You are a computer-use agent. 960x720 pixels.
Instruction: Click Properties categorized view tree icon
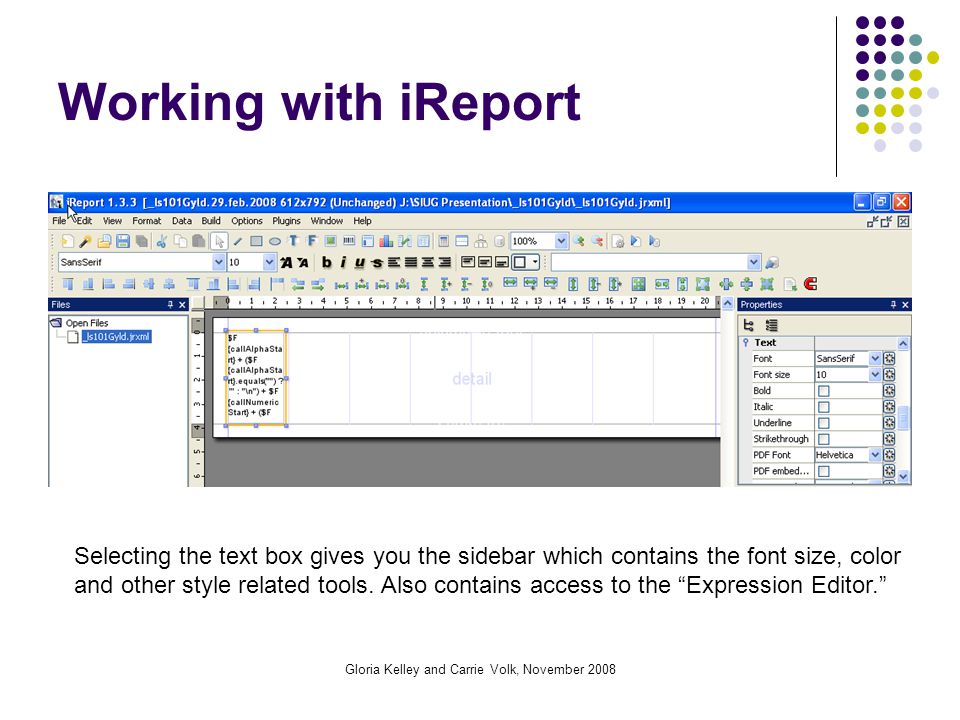coord(748,326)
